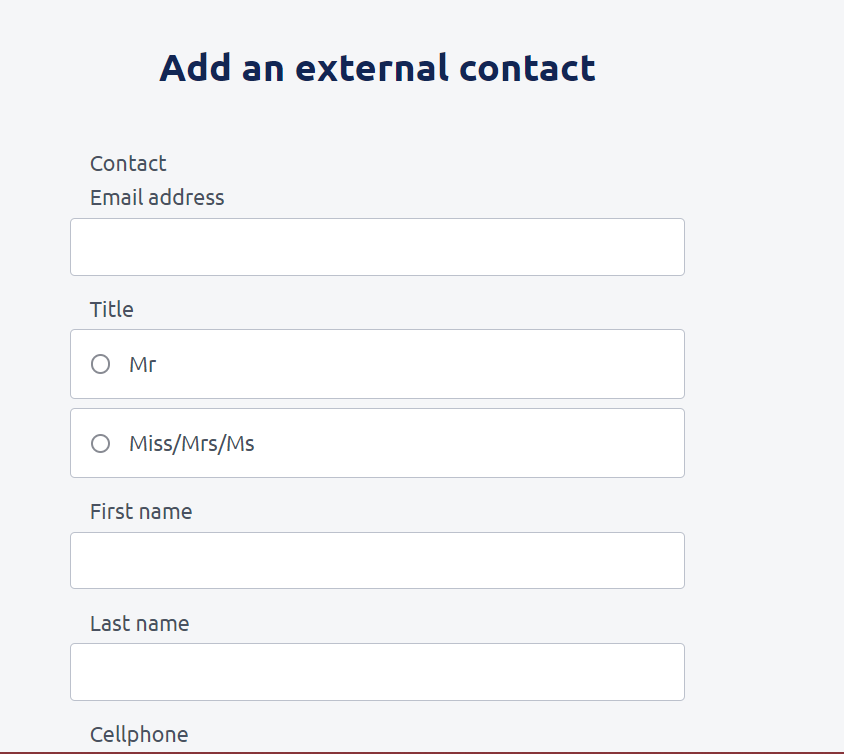Screen dimensions: 844x754
Task: Click the "Contact" section legend
Action: point(128,163)
